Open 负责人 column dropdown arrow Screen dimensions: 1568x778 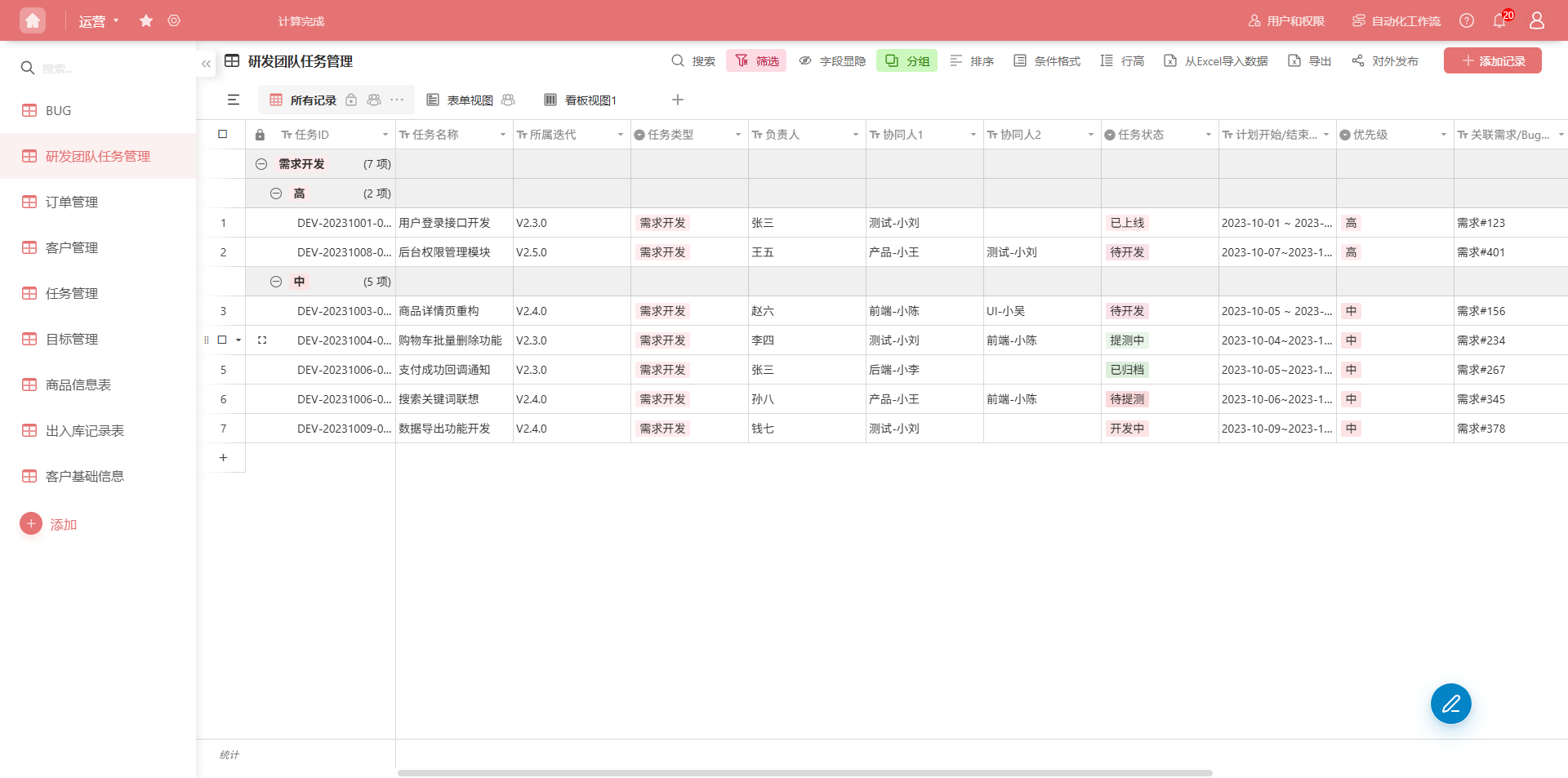pos(856,135)
